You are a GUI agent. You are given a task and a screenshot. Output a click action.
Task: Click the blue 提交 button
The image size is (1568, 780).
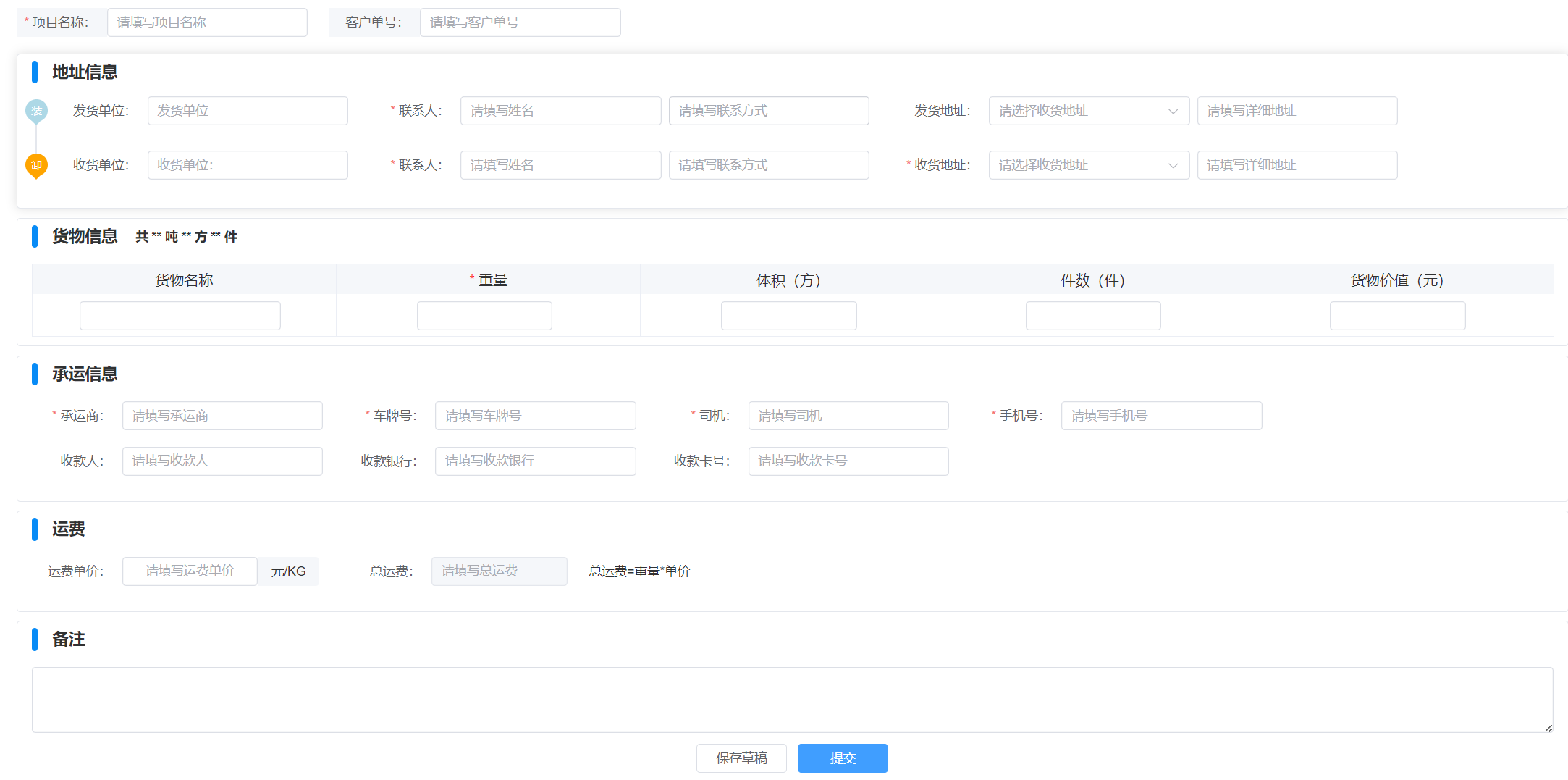[843, 758]
